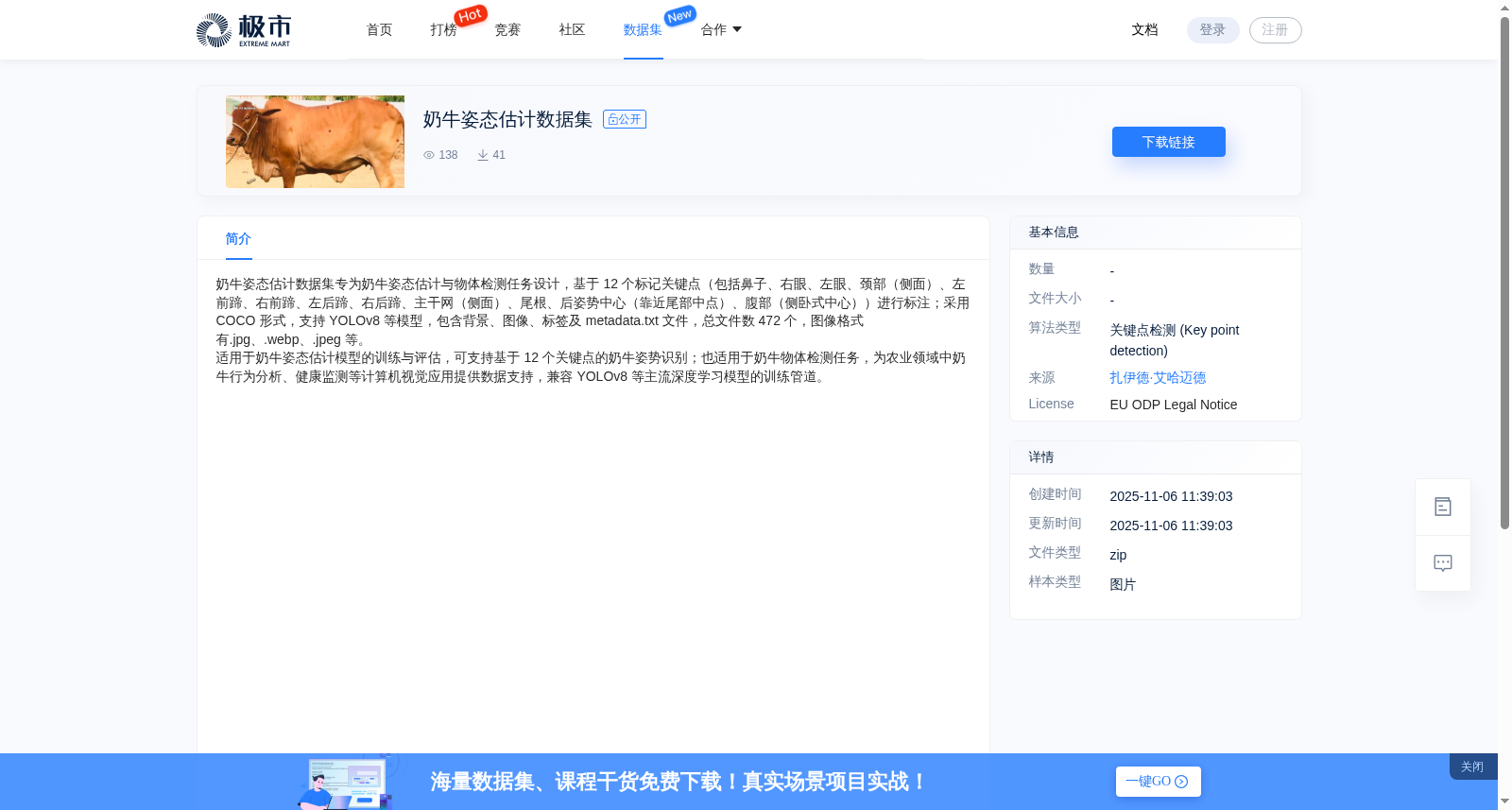This screenshot has height=810, width=1512.
Task: Open the 竞赛 competitions page
Action: 508,30
